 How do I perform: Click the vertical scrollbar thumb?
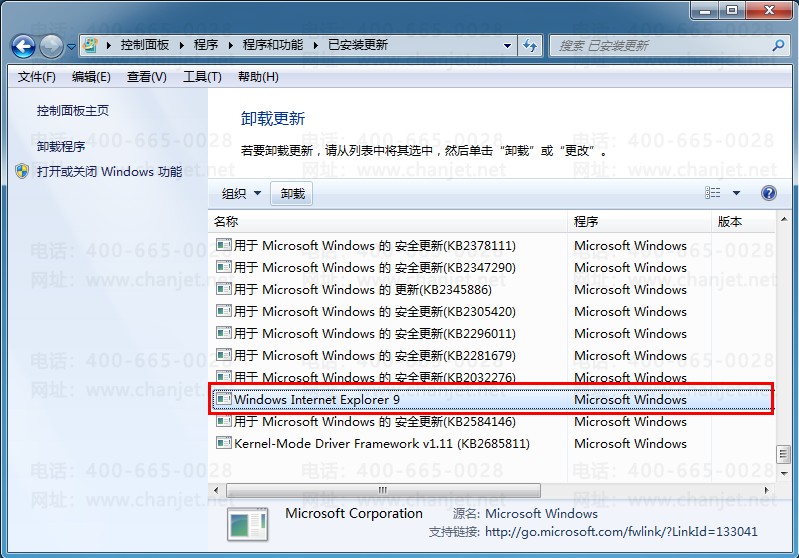tap(784, 455)
